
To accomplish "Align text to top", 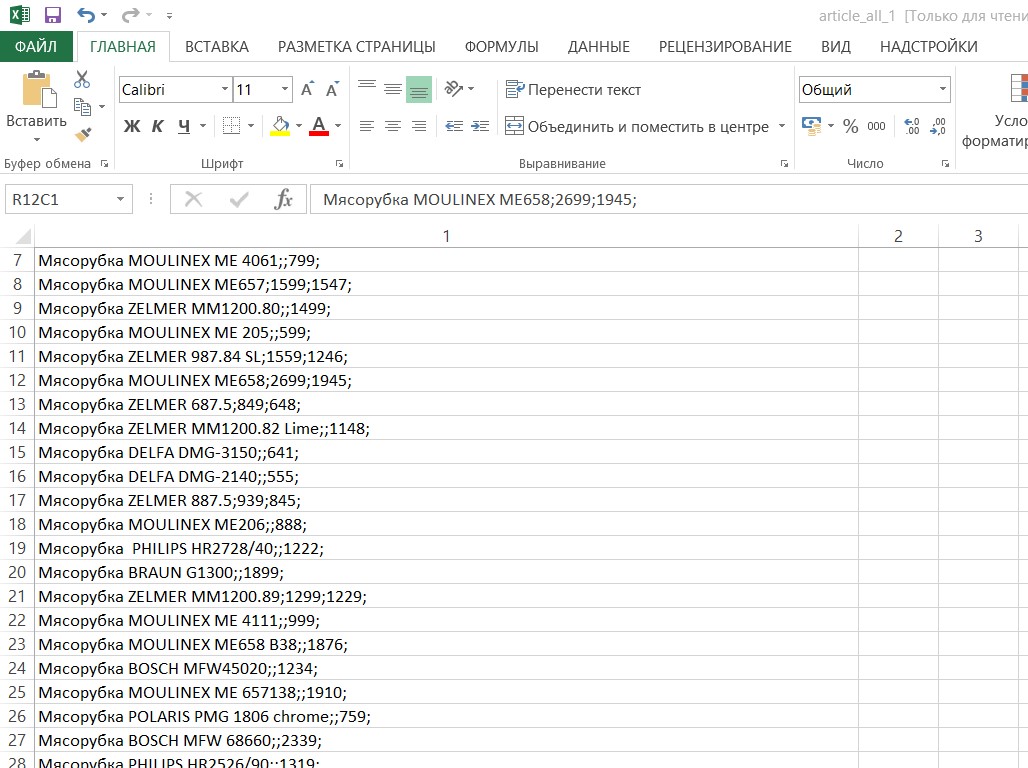I will pos(367,87).
